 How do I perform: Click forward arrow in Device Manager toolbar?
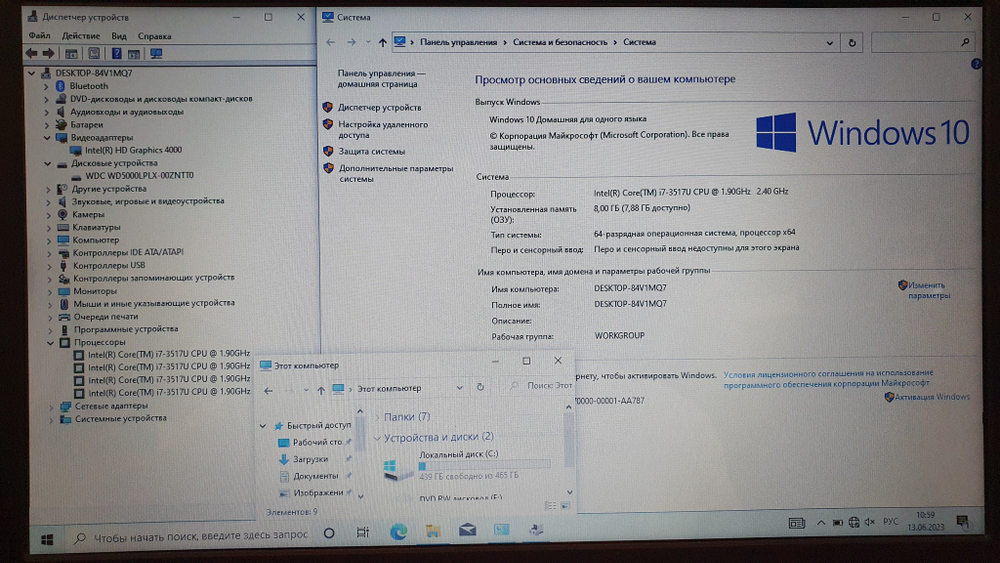click(48, 54)
